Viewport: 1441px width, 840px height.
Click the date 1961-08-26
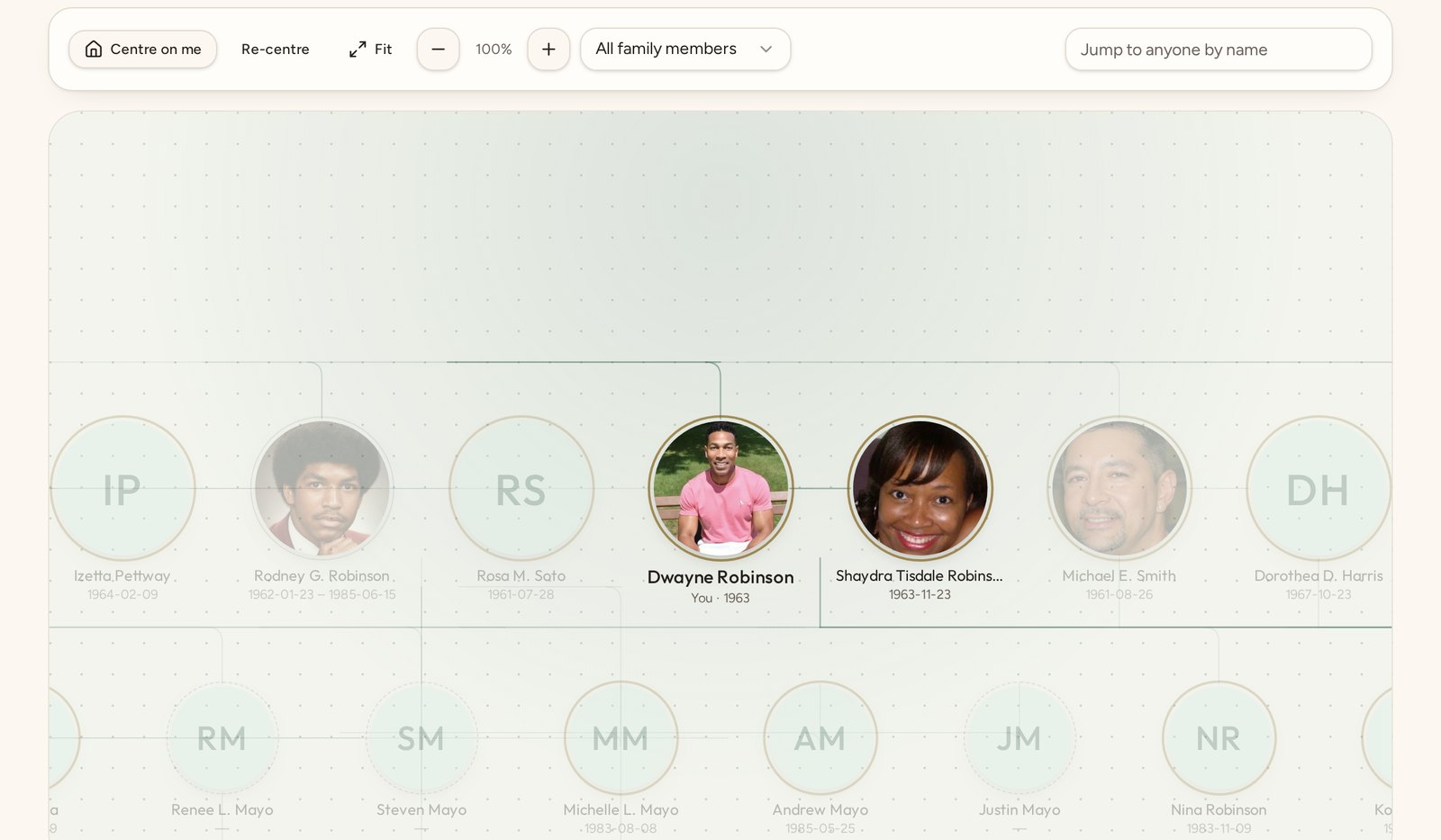(x=1119, y=594)
